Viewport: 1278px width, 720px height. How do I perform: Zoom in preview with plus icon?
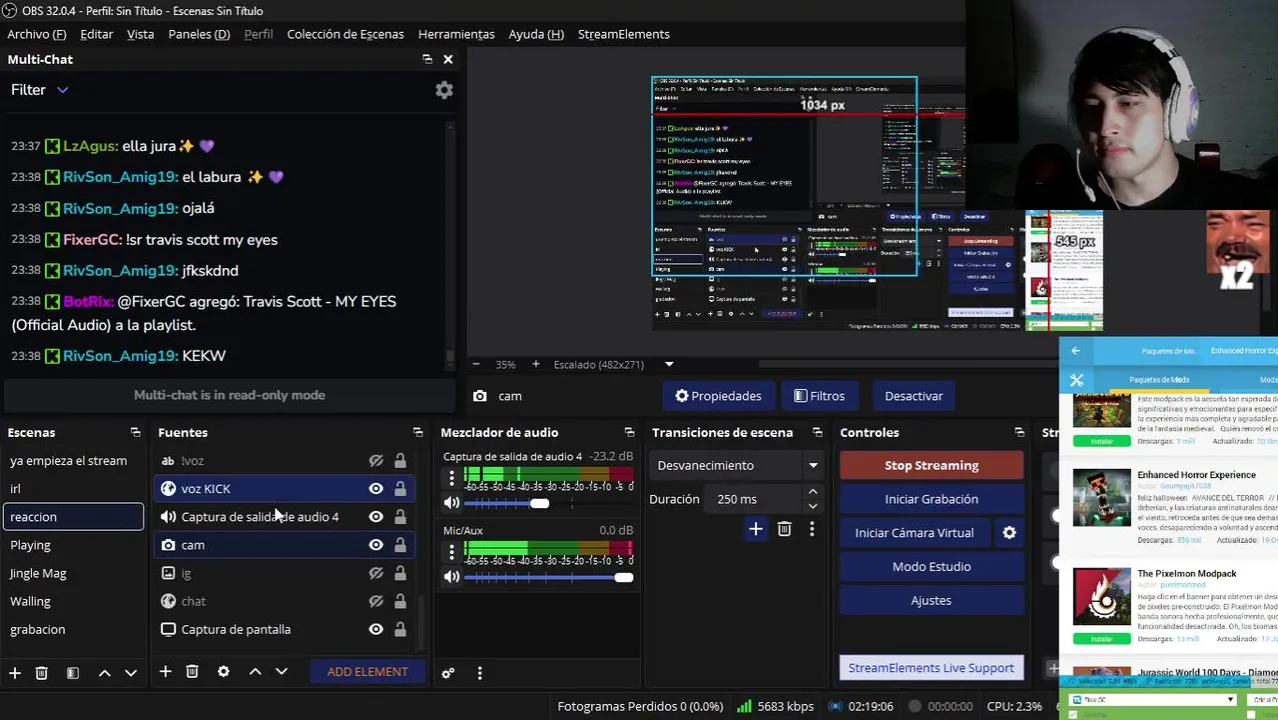[x=536, y=364]
